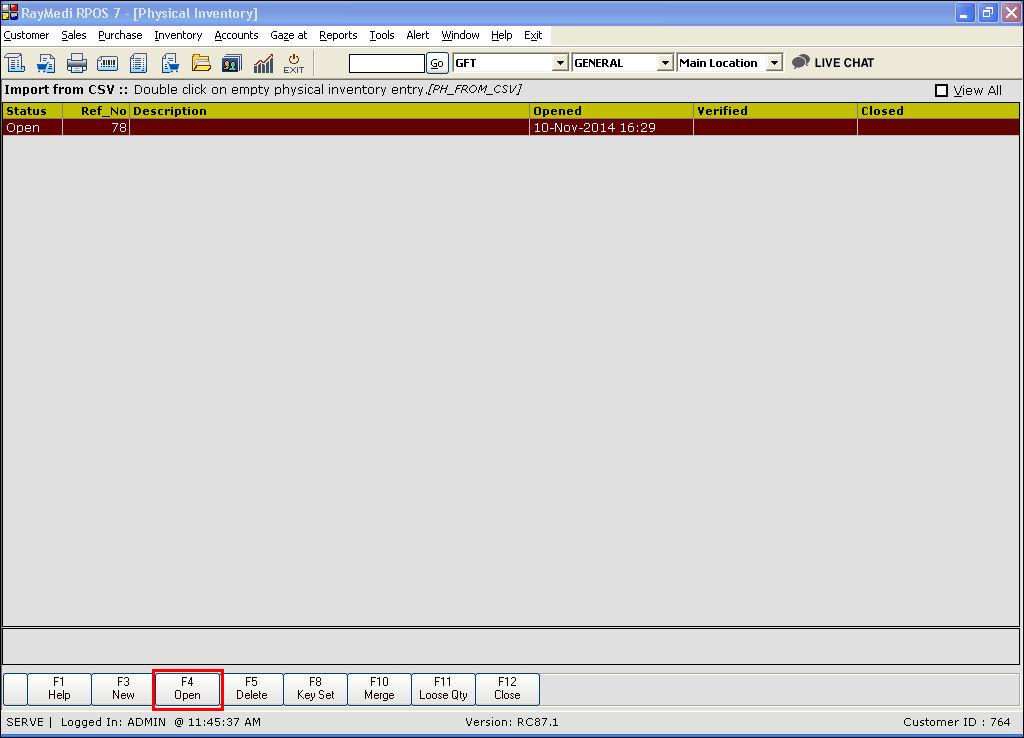Select the 'Open' status cell in row 78
The height and width of the screenshot is (738, 1024).
[33, 127]
